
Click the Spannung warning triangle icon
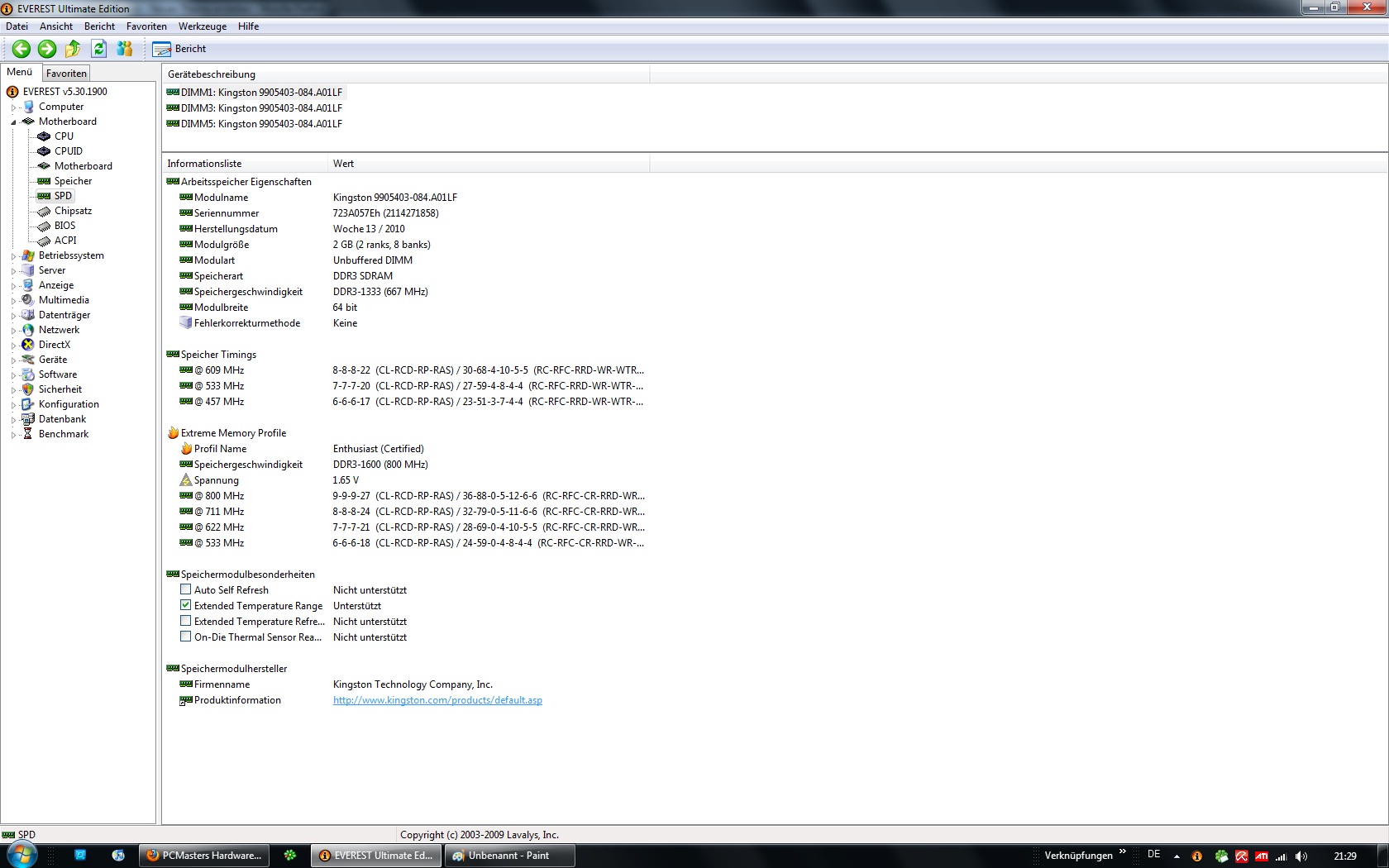pyautogui.click(x=186, y=480)
